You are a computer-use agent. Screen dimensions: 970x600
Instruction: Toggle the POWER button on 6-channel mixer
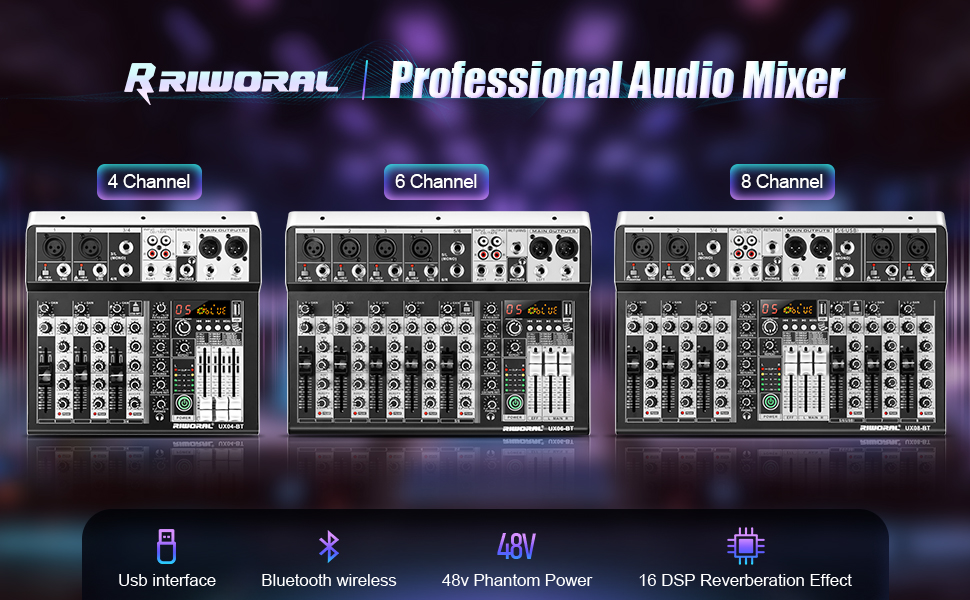[x=513, y=405]
